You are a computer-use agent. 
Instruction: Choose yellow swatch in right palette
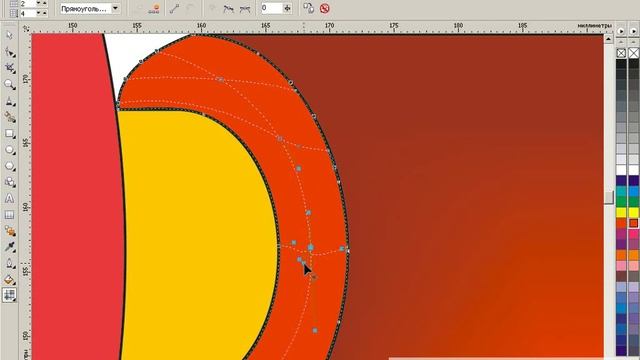point(633,212)
